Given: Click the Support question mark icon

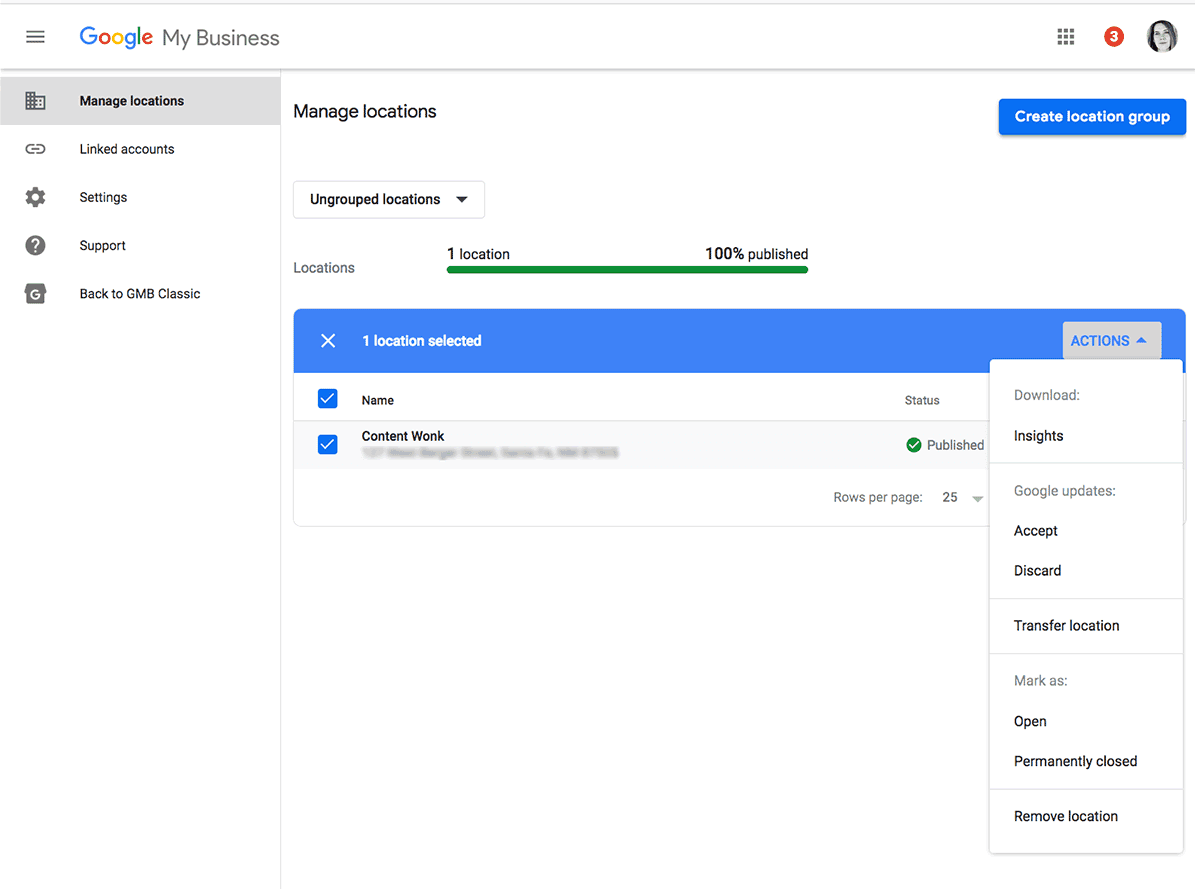Looking at the screenshot, I should pos(35,246).
